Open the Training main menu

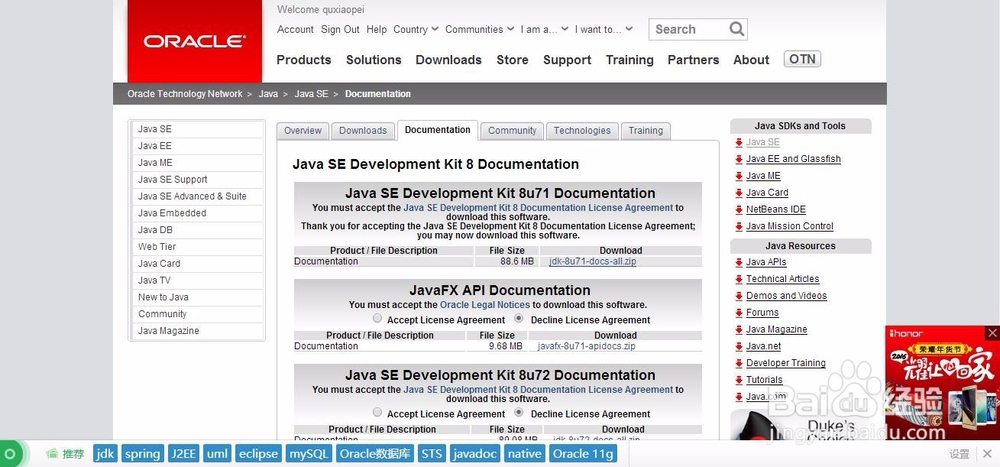point(629,60)
